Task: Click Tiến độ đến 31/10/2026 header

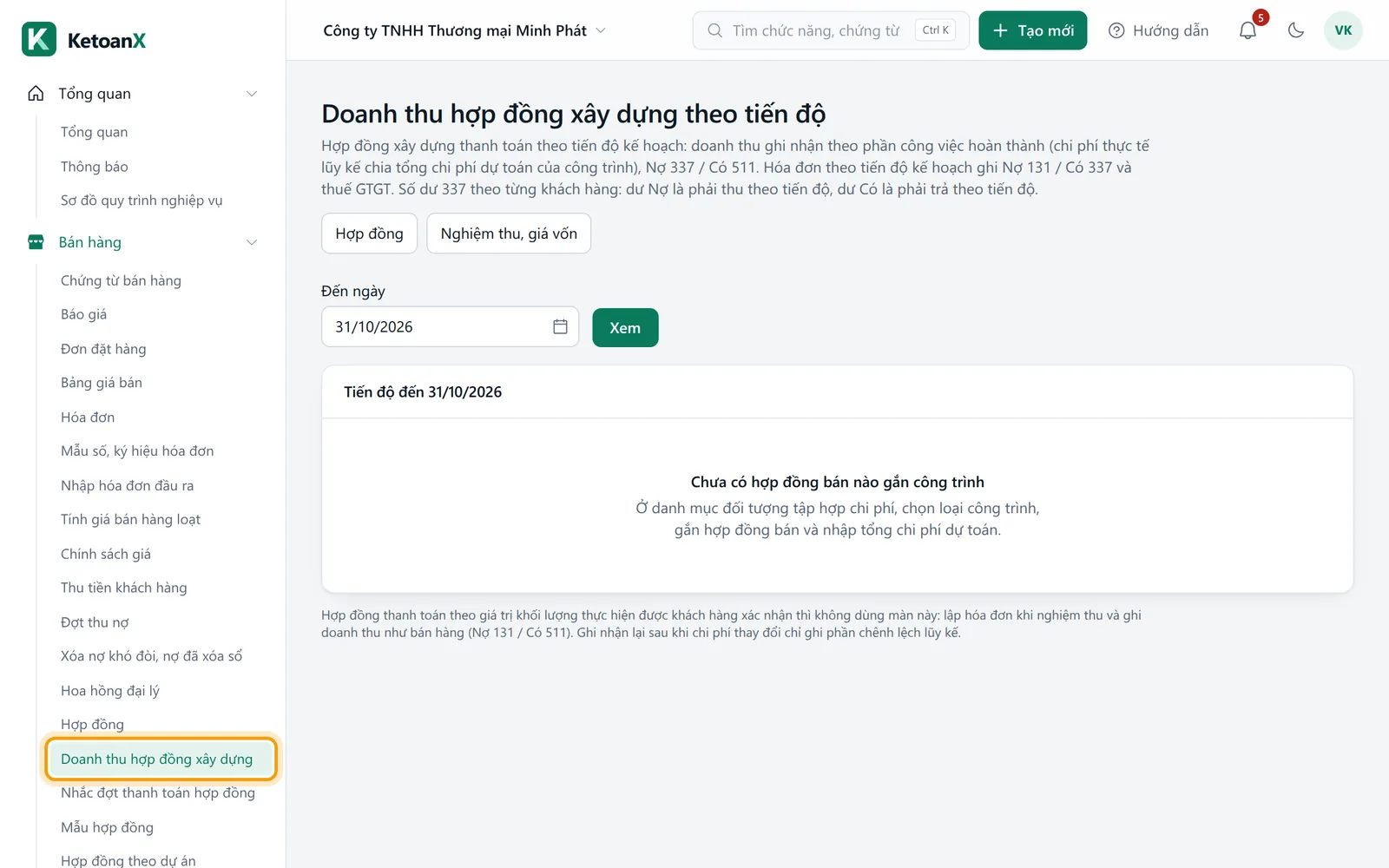Action: click(423, 392)
